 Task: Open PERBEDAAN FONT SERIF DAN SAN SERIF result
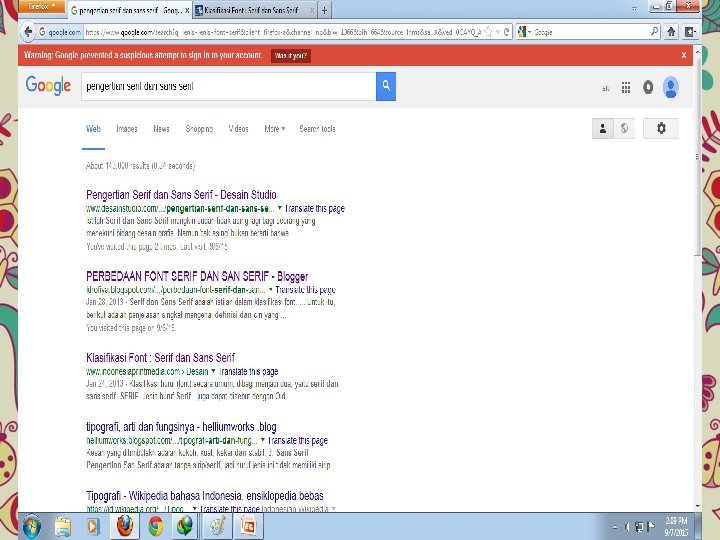[197, 276]
